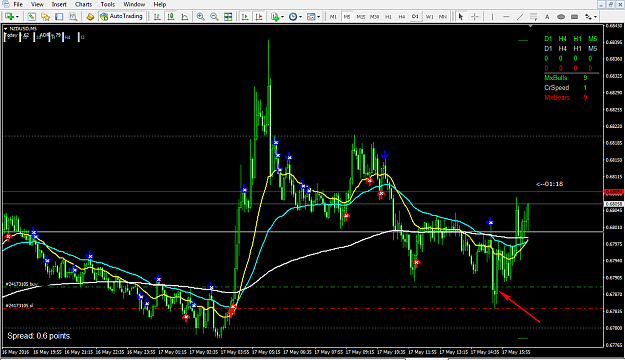The width and height of the screenshot is (625, 360).
Task: Open the Market Watch window icon
Action: click(x=31, y=17)
